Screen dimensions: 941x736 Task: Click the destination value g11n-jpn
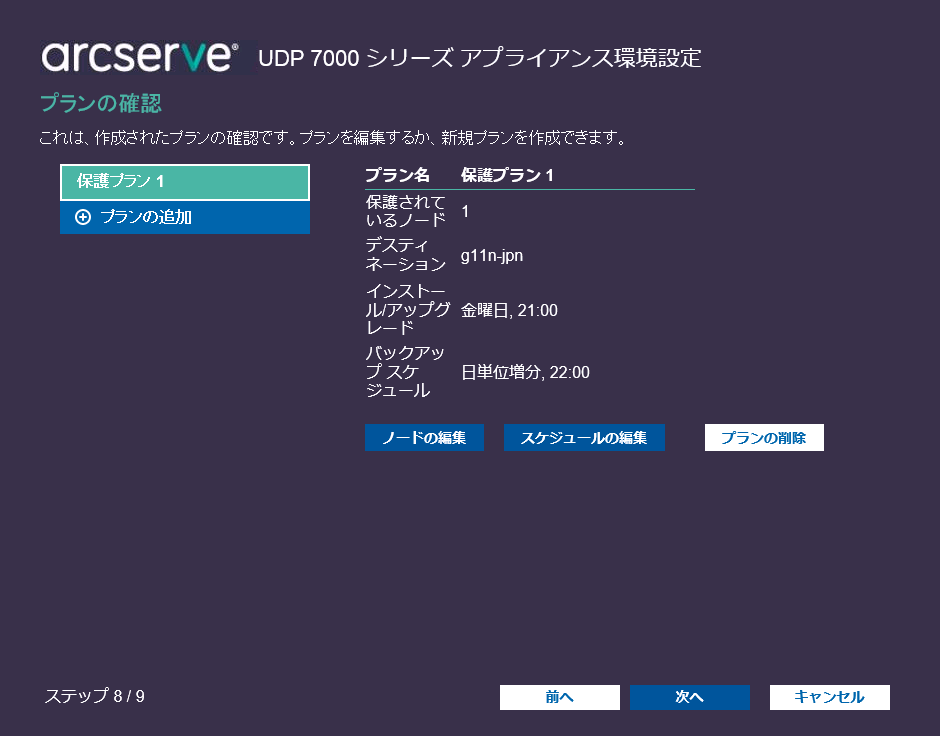pos(485,255)
